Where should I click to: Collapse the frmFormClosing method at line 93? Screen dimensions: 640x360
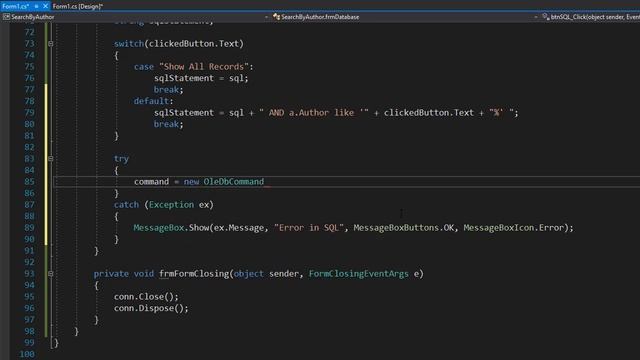click(x=51, y=273)
